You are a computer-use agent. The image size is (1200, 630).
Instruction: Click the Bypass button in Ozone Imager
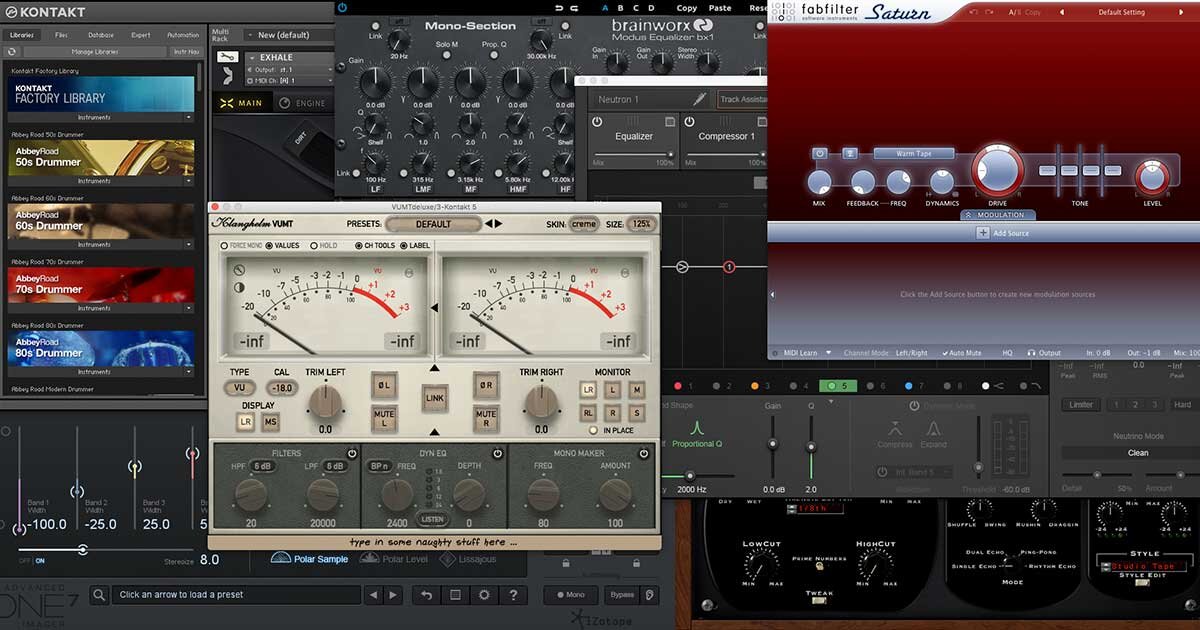[x=621, y=595]
